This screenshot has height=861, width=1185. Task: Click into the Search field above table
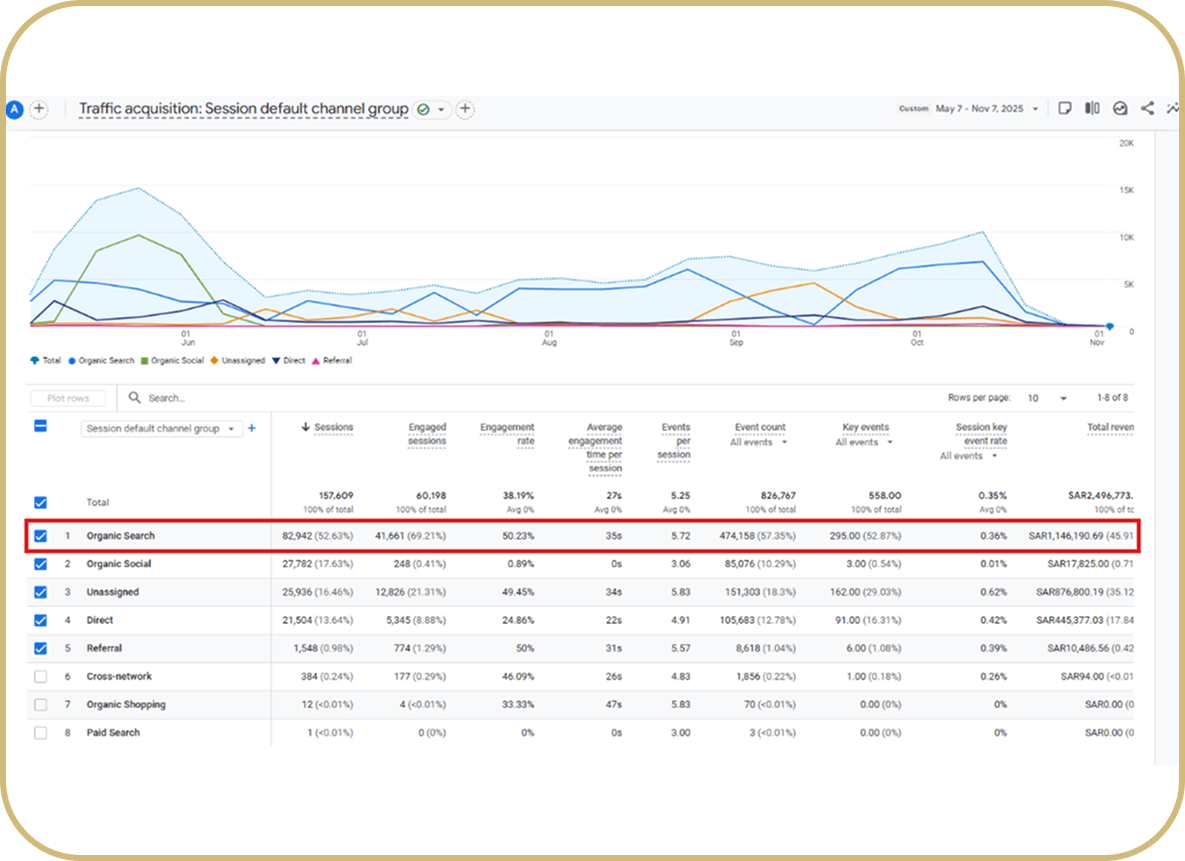(x=166, y=398)
